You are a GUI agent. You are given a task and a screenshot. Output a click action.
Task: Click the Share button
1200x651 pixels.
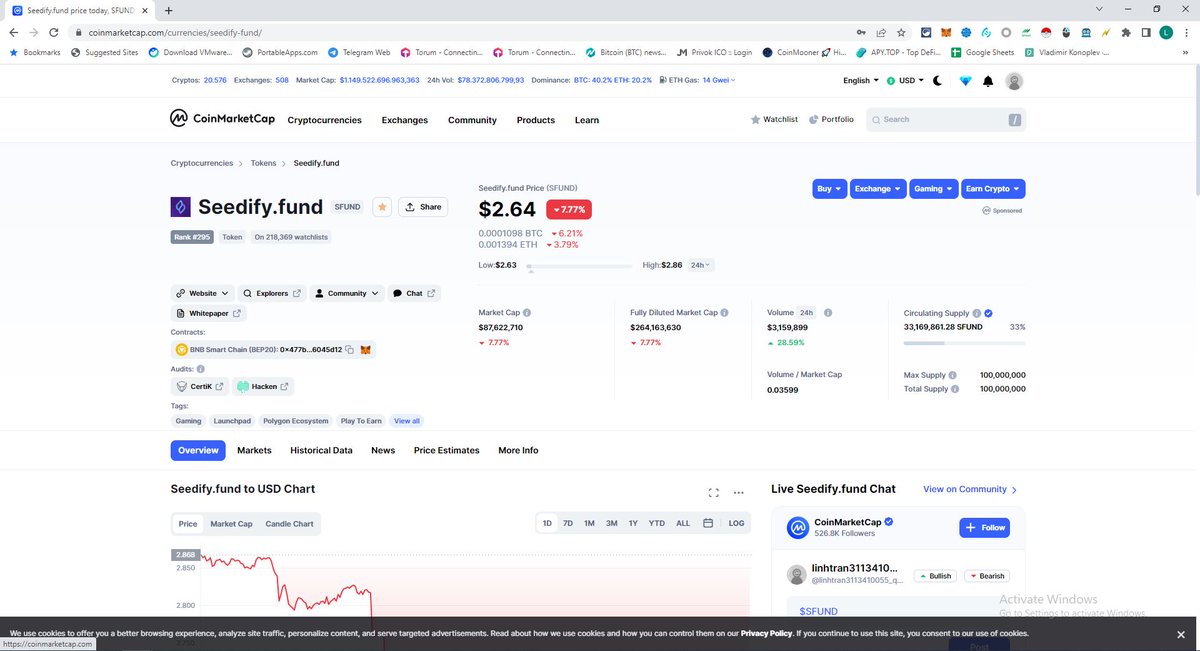pos(423,207)
